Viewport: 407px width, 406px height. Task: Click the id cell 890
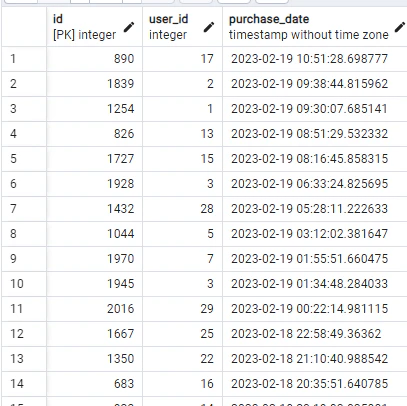(94, 59)
